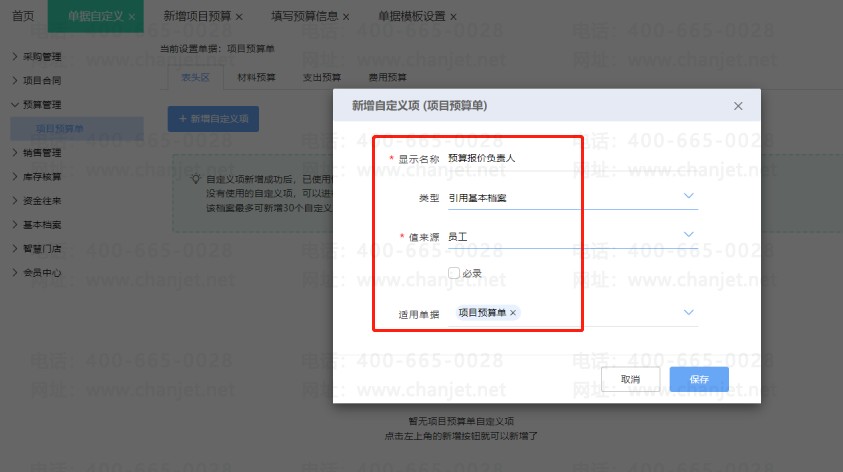Click the 取消 button

[630, 379]
